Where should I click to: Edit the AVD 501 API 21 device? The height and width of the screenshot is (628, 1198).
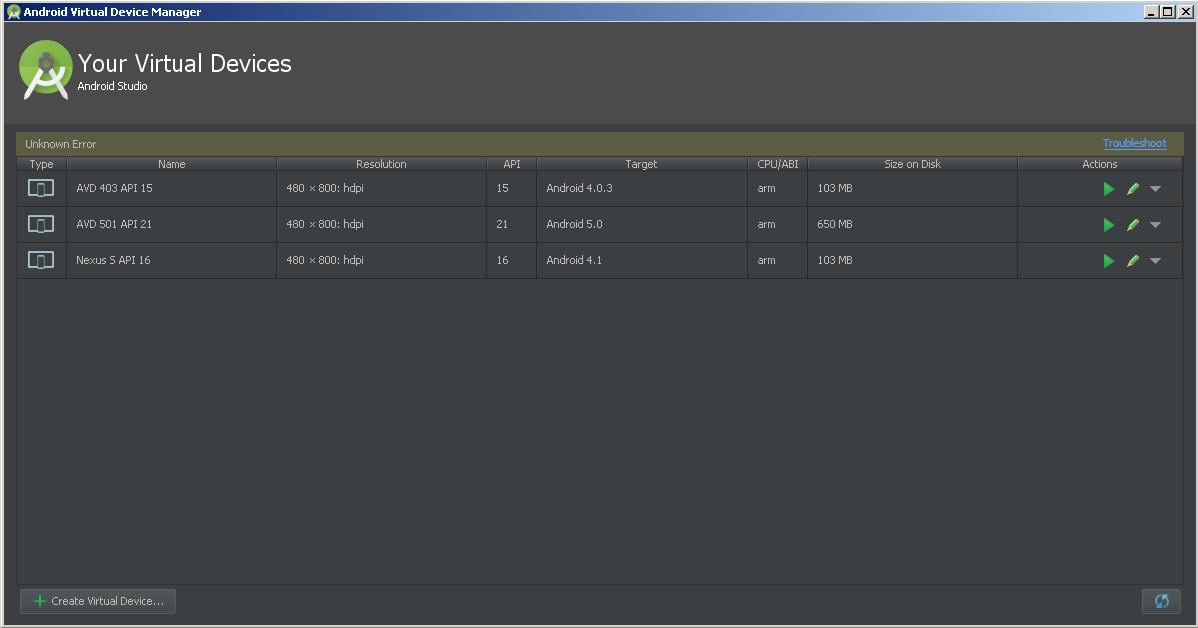1133,225
